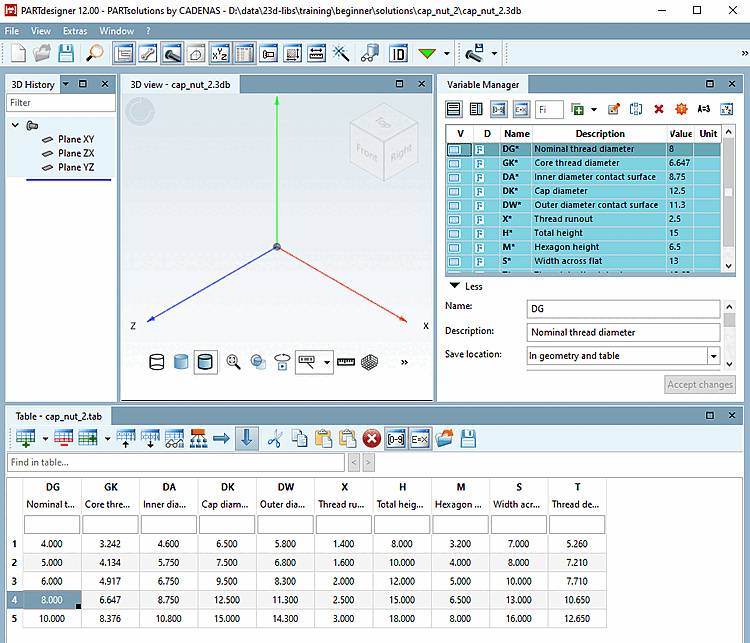Toggle the V column box for DG row
This screenshot has height=643, width=750.
[456, 149]
